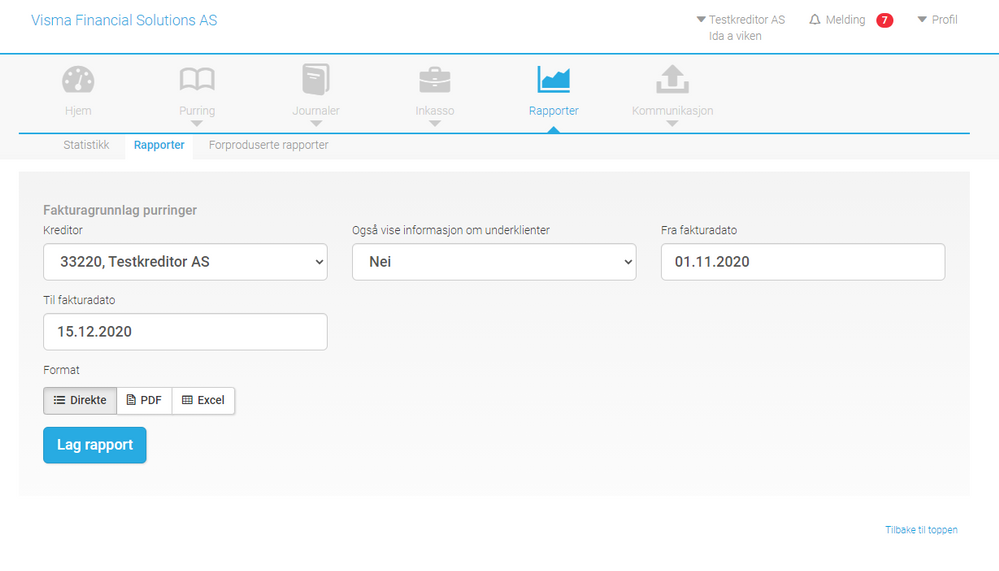Click the Melding bell icon
The image size is (999, 571).
point(815,20)
